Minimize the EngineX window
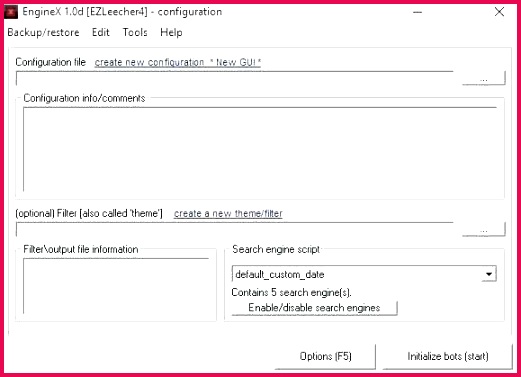The width and height of the screenshot is (521, 377). coord(417,12)
